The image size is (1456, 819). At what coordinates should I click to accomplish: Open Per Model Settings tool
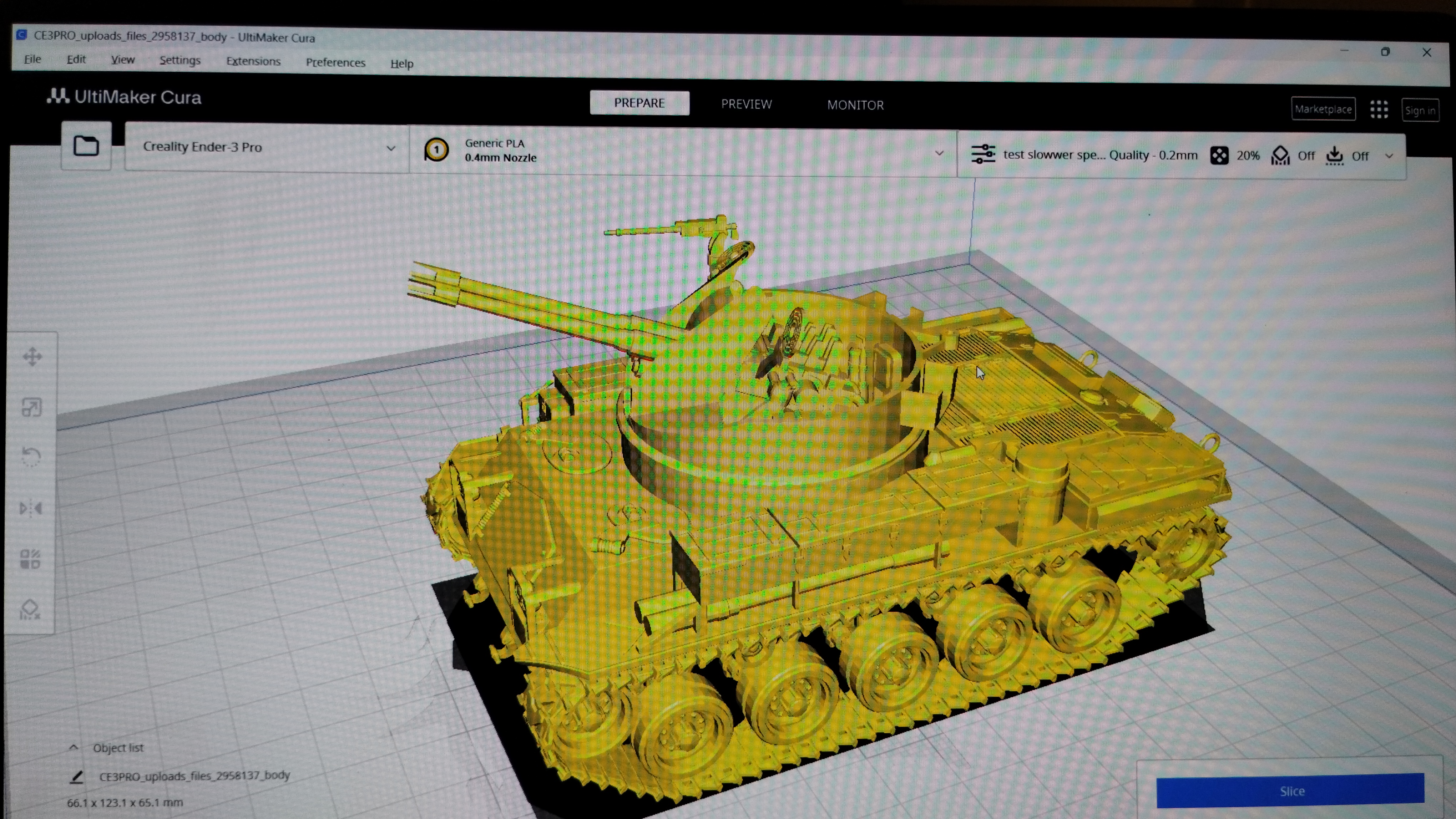[30, 559]
